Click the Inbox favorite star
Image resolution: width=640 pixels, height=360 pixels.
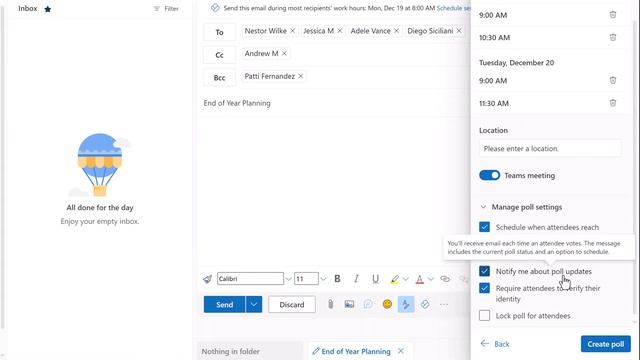[x=47, y=9]
